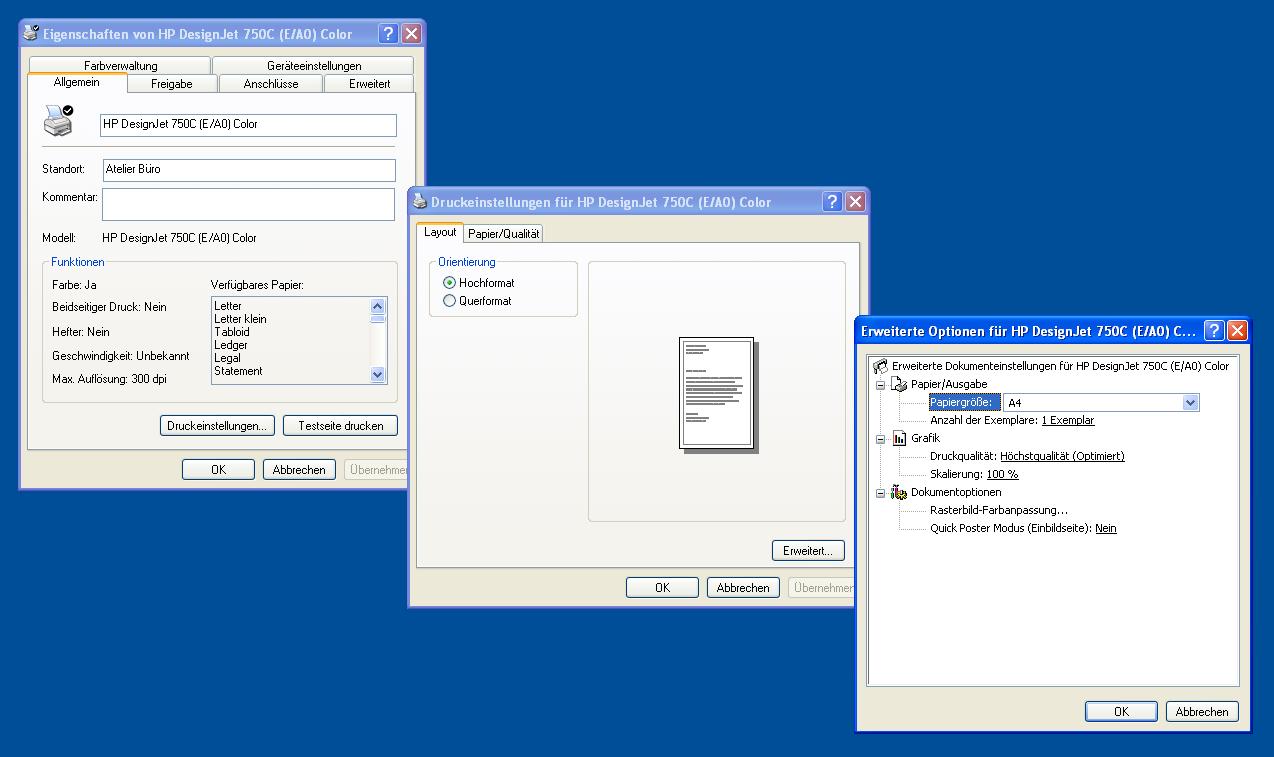Click the Grafik tree label
The image size is (1274, 757).
[925, 439]
